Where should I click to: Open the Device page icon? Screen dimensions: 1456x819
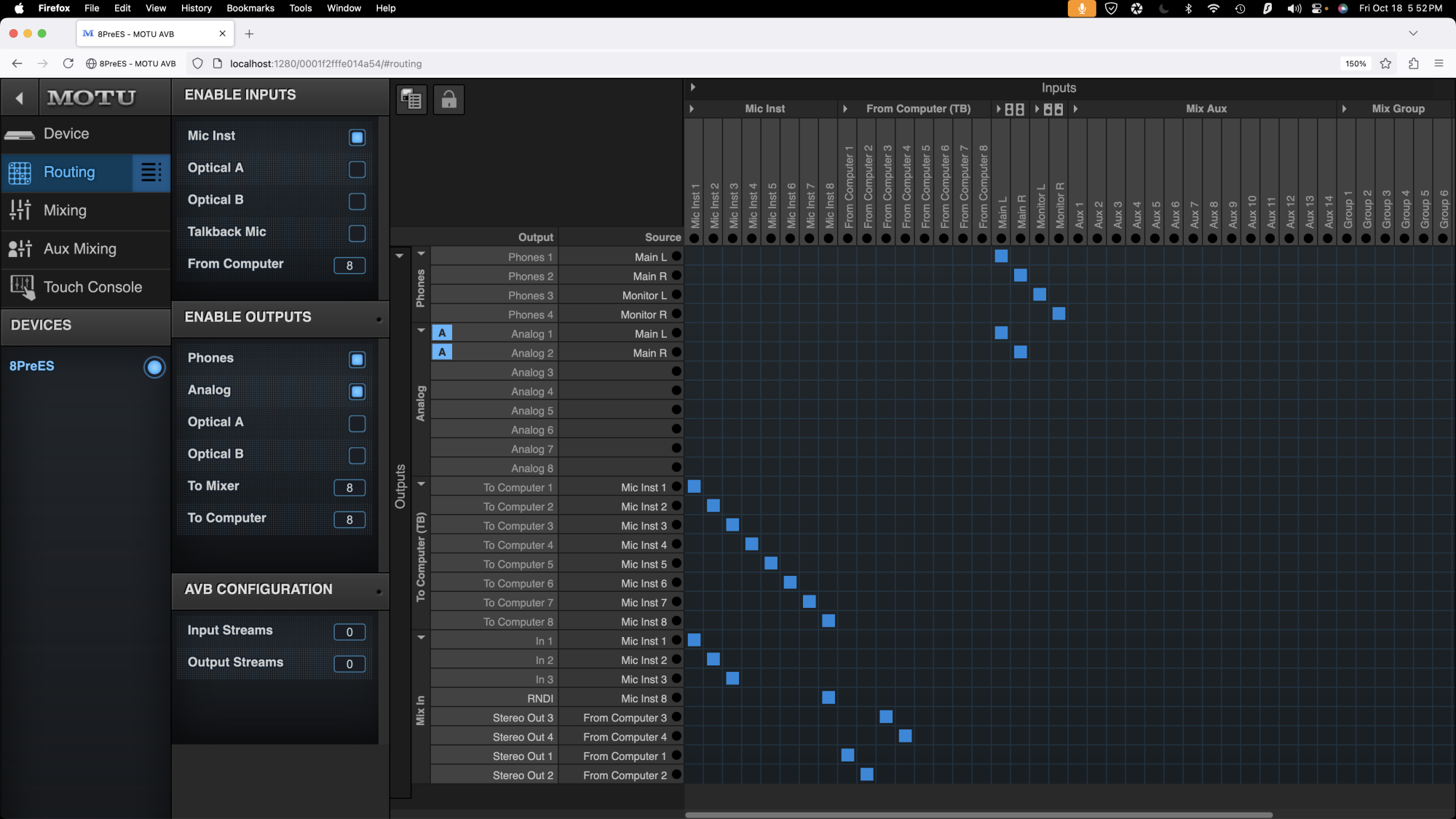20,135
